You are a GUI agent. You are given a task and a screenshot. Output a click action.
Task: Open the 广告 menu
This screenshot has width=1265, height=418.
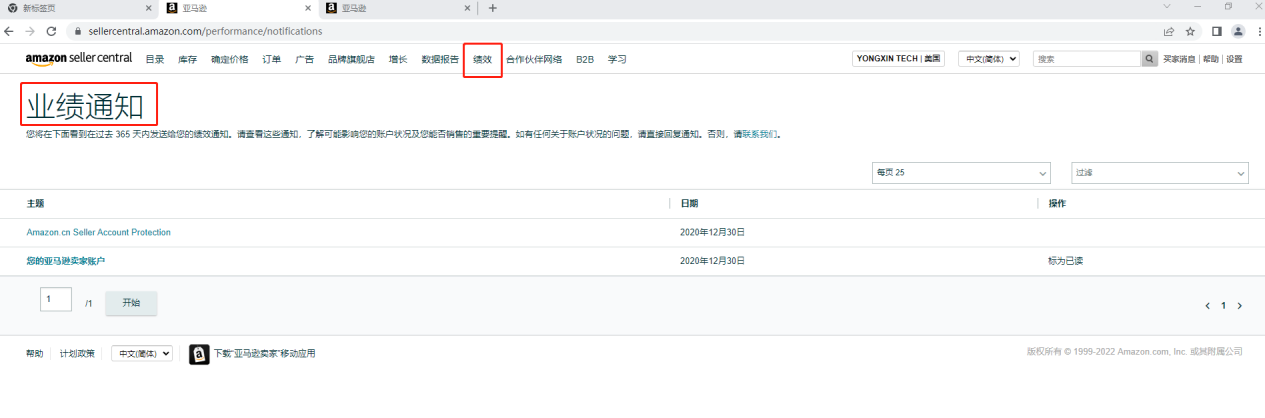pos(305,59)
